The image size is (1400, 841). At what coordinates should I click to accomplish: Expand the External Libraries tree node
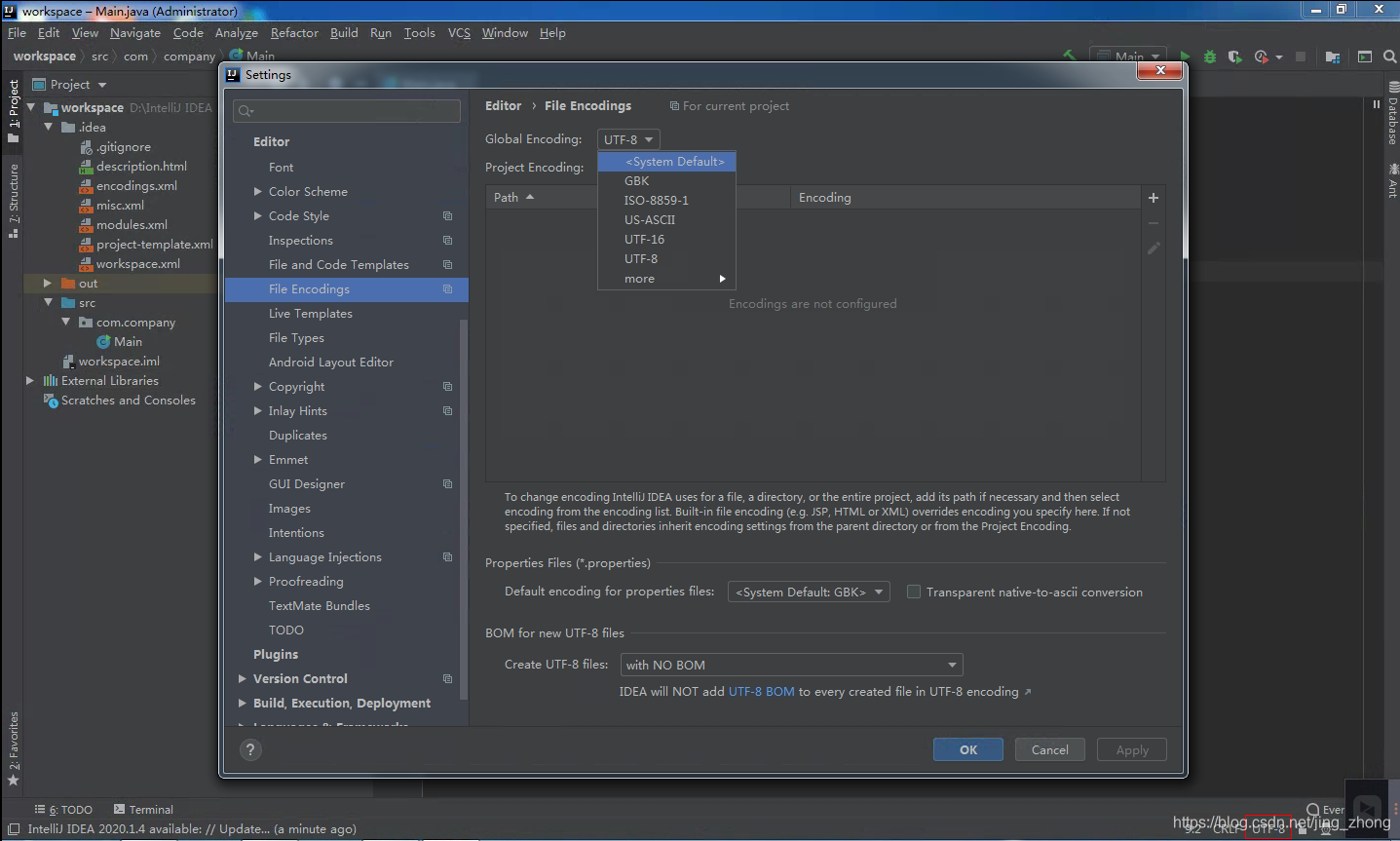tap(30, 381)
